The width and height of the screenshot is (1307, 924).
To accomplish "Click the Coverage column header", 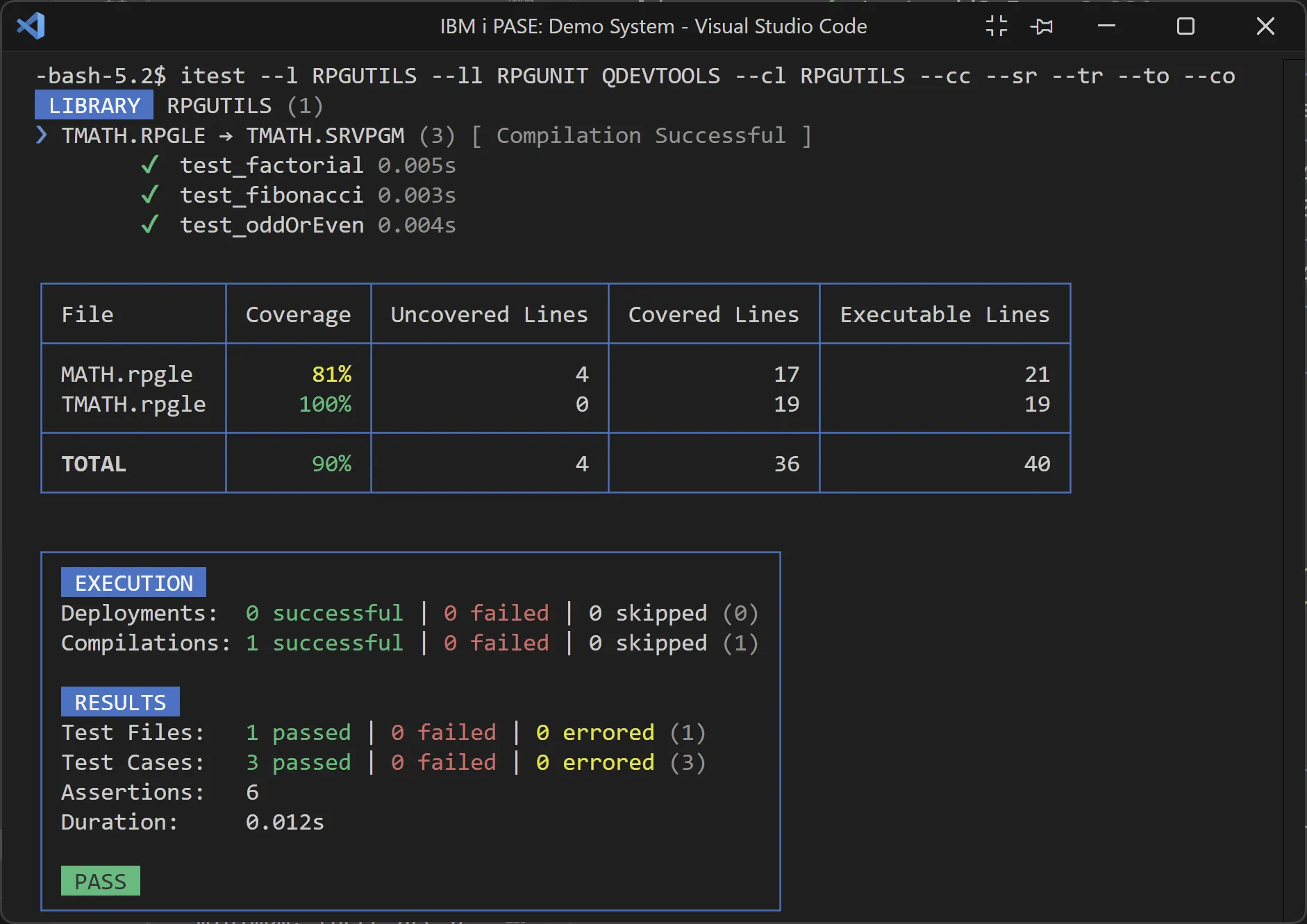I will click(x=299, y=314).
